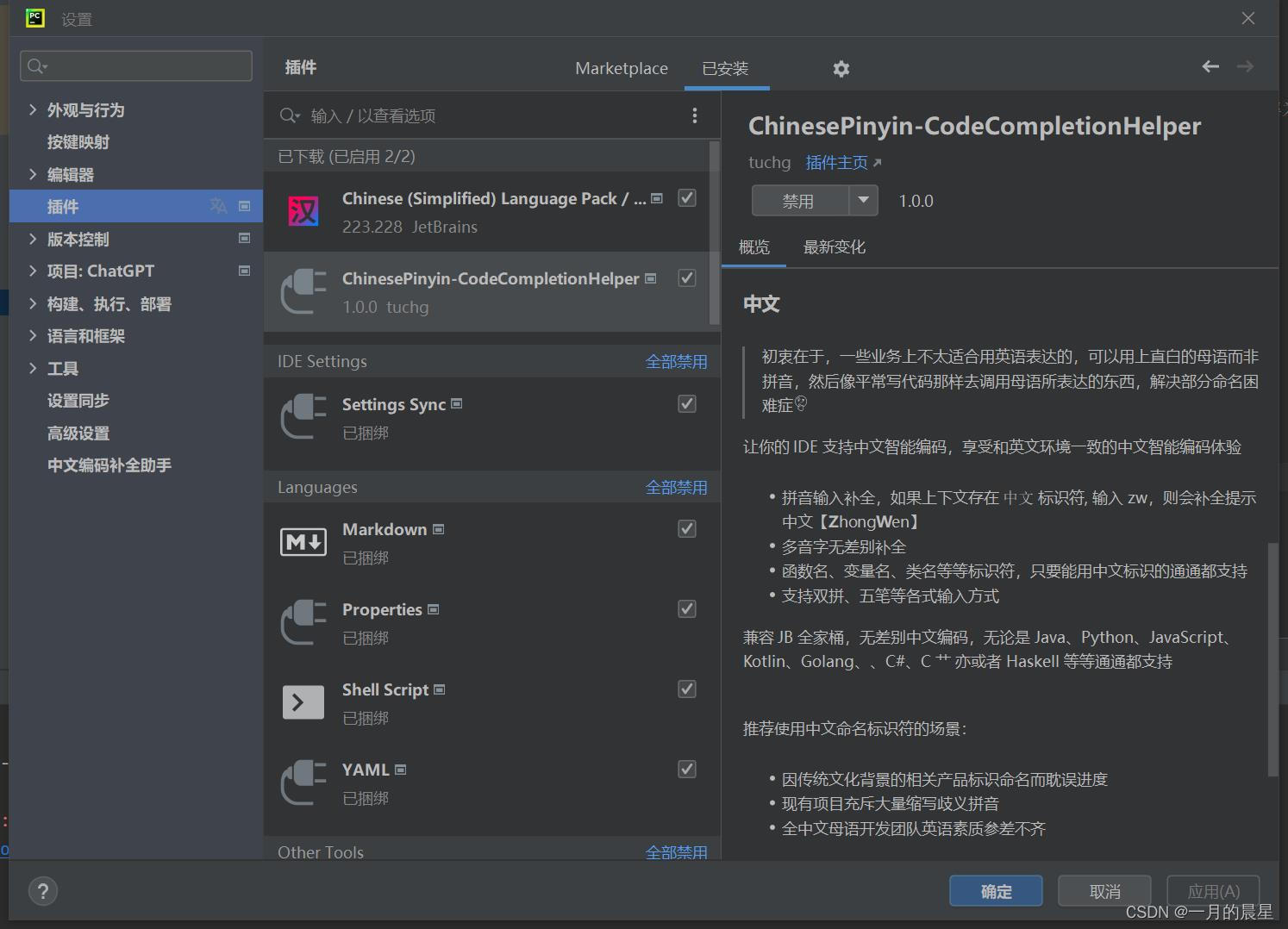Go back with the left arrow
1288x929 pixels.
[1210, 66]
